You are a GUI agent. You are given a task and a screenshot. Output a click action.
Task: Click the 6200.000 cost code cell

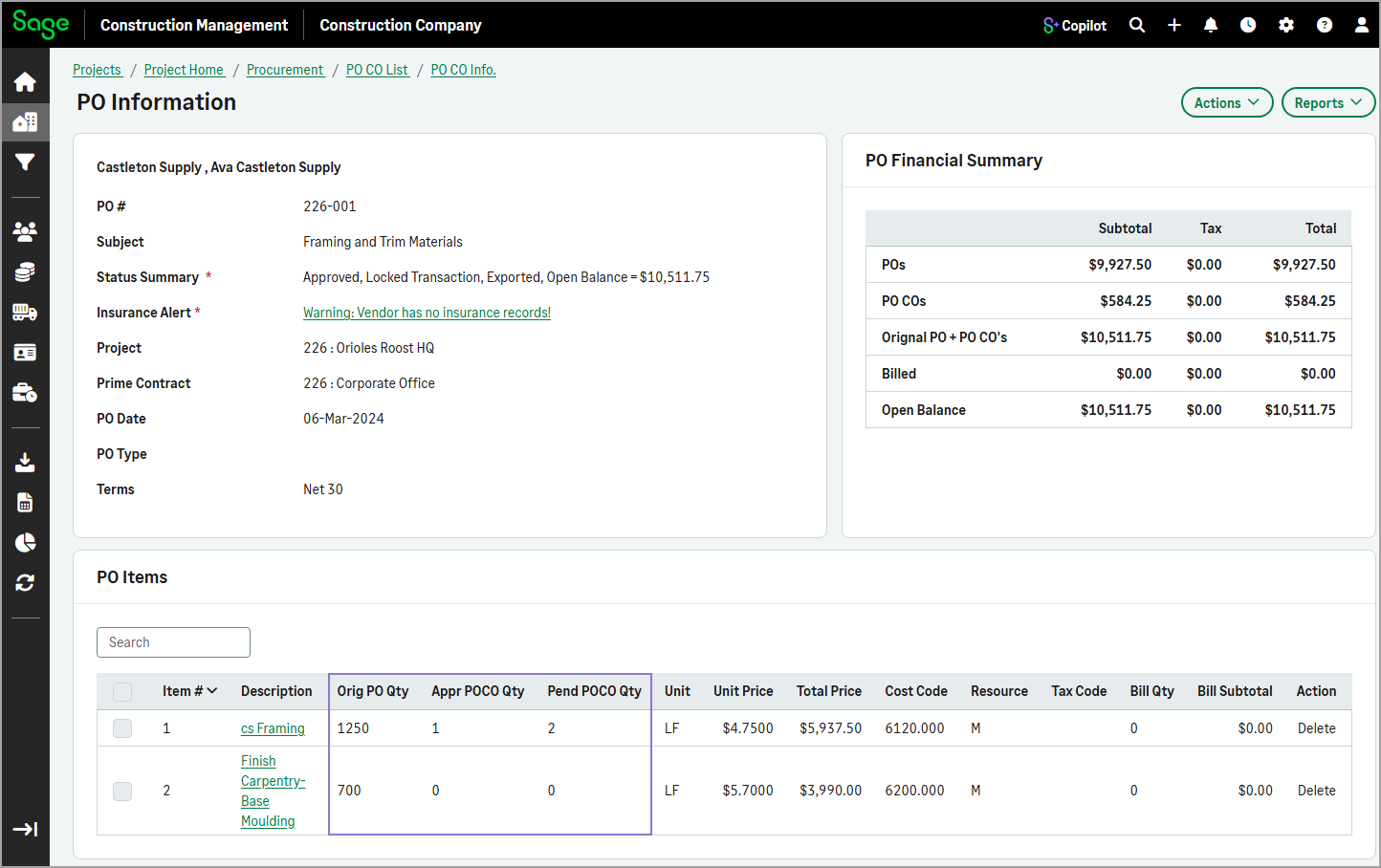(914, 791)
